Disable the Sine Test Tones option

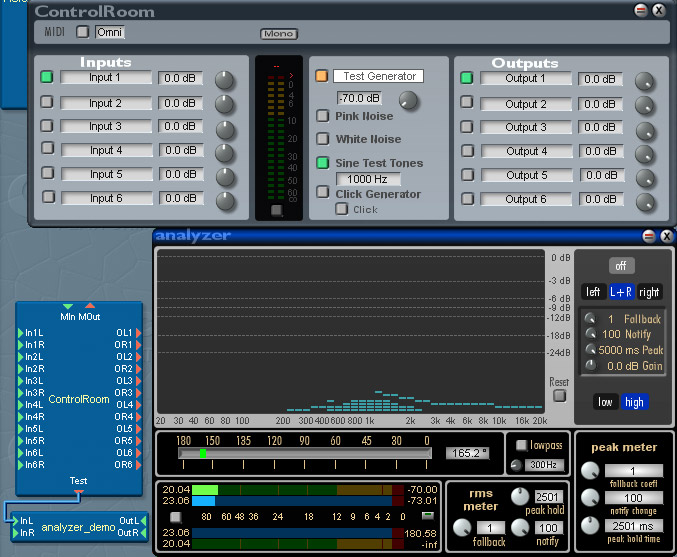[323, 163]
